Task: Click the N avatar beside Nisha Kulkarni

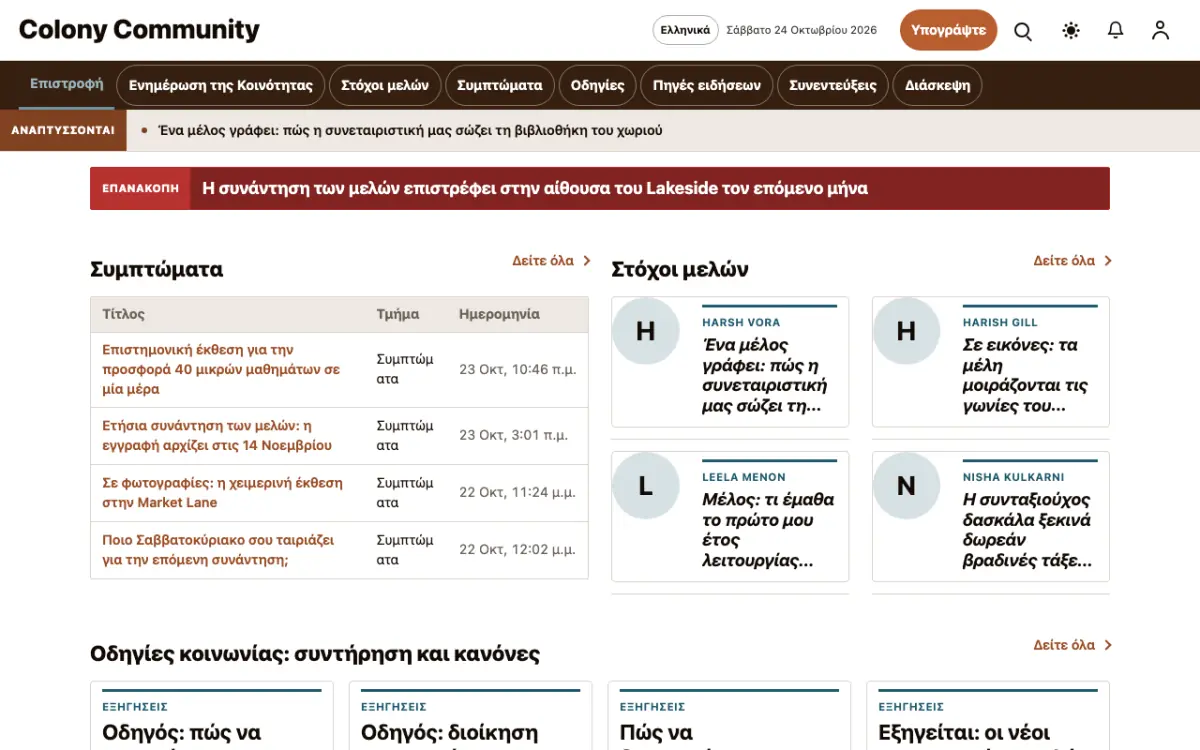Action: (x=906, y=486)
